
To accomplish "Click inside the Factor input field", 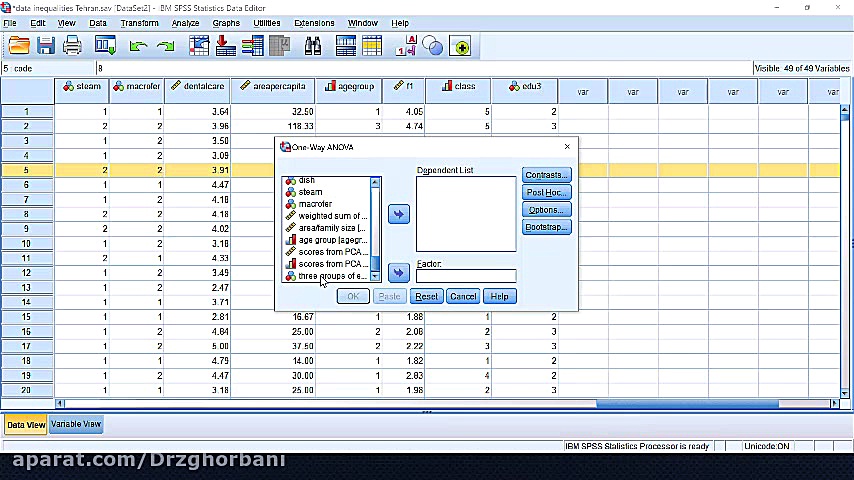I will click(466, 276).
